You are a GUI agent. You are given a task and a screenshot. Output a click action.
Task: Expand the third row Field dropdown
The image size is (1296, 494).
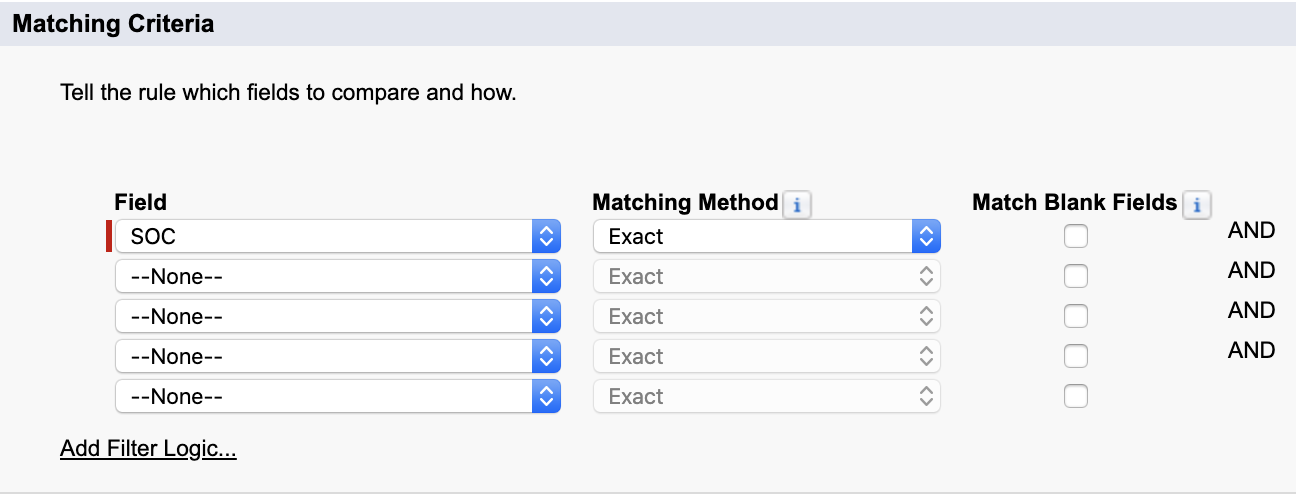click(x=337, y=317)
